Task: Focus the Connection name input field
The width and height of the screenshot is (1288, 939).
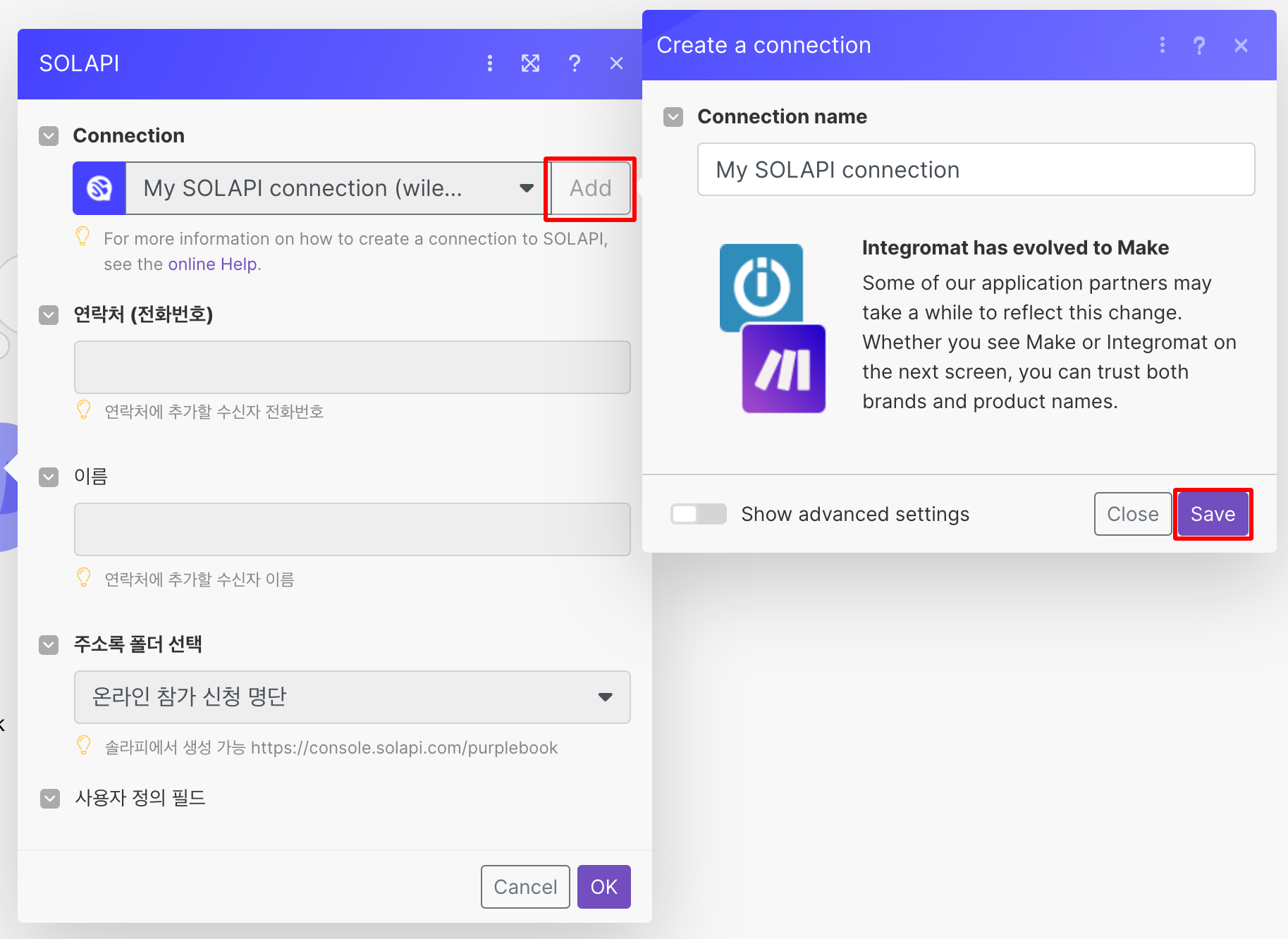Action: [976, 170]
